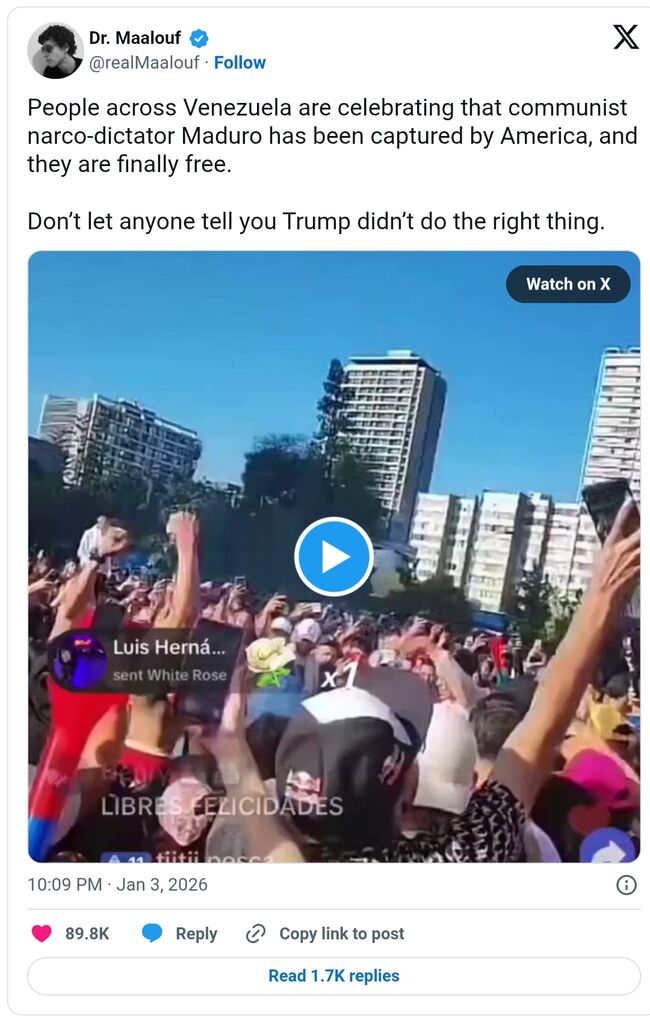Click the chain link copy icon
Image resolution: width=650 pixels, height=1020 pixels.
[255, 933]
